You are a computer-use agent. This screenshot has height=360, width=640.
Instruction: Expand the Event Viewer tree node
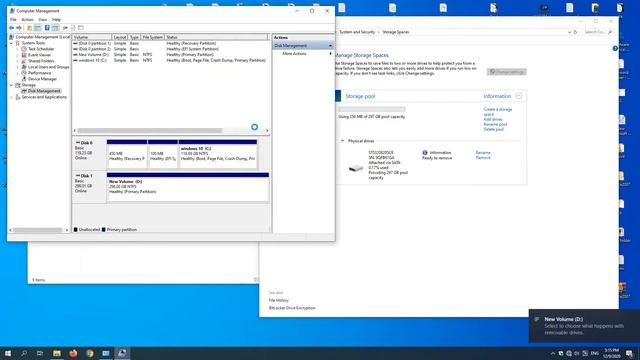coord(18,55)
